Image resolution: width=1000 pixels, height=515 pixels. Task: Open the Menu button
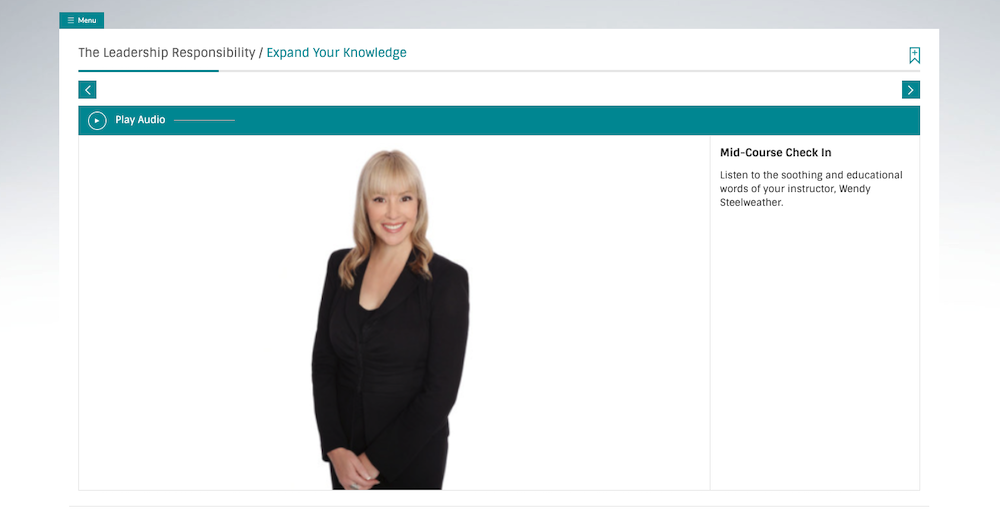pyautogui.click(x=82, y=20)
